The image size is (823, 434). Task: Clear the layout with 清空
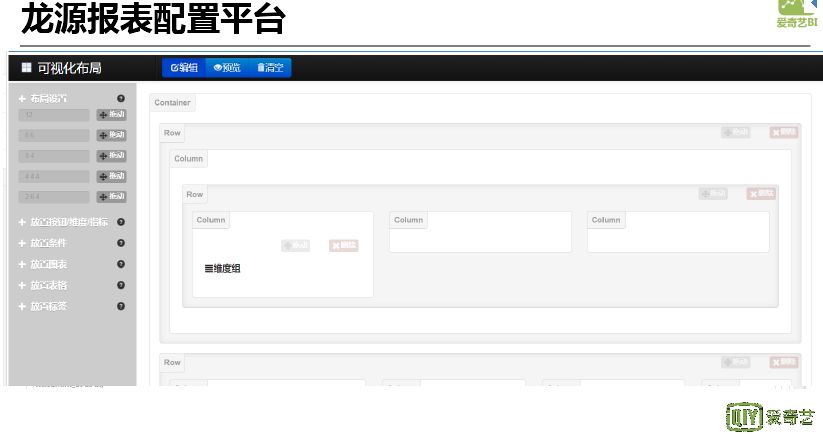click(x=270, y=68)
